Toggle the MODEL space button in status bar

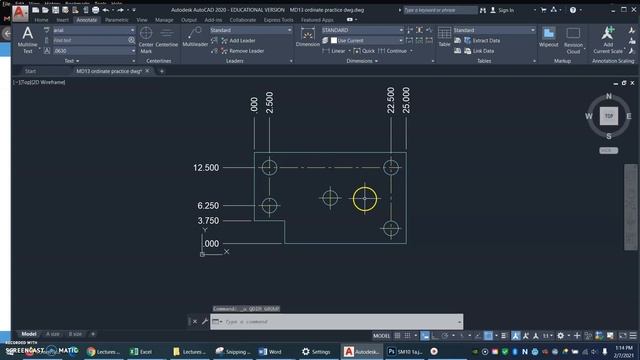click(382, 336)
